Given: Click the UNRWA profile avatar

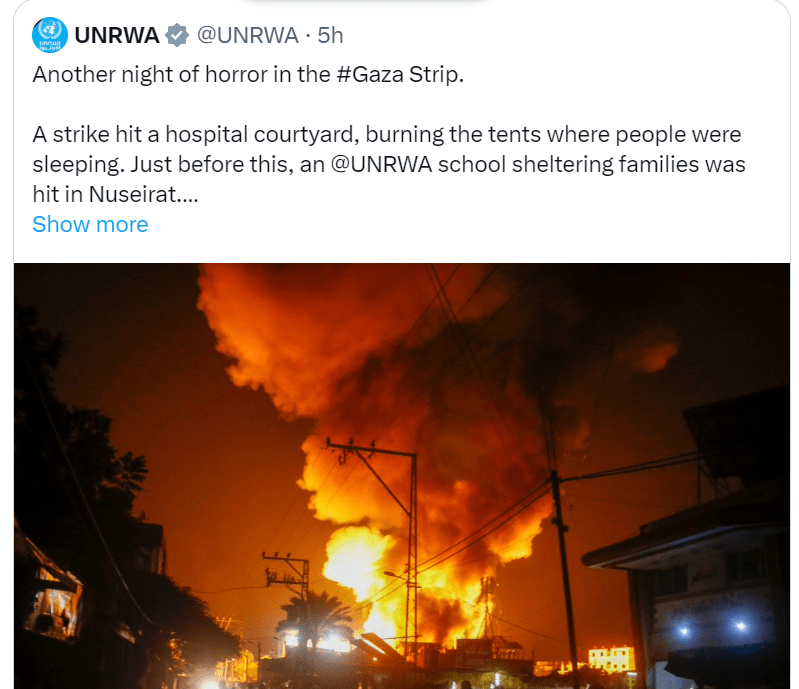Looking at the screenshot, I should click(x=49, y=35).
